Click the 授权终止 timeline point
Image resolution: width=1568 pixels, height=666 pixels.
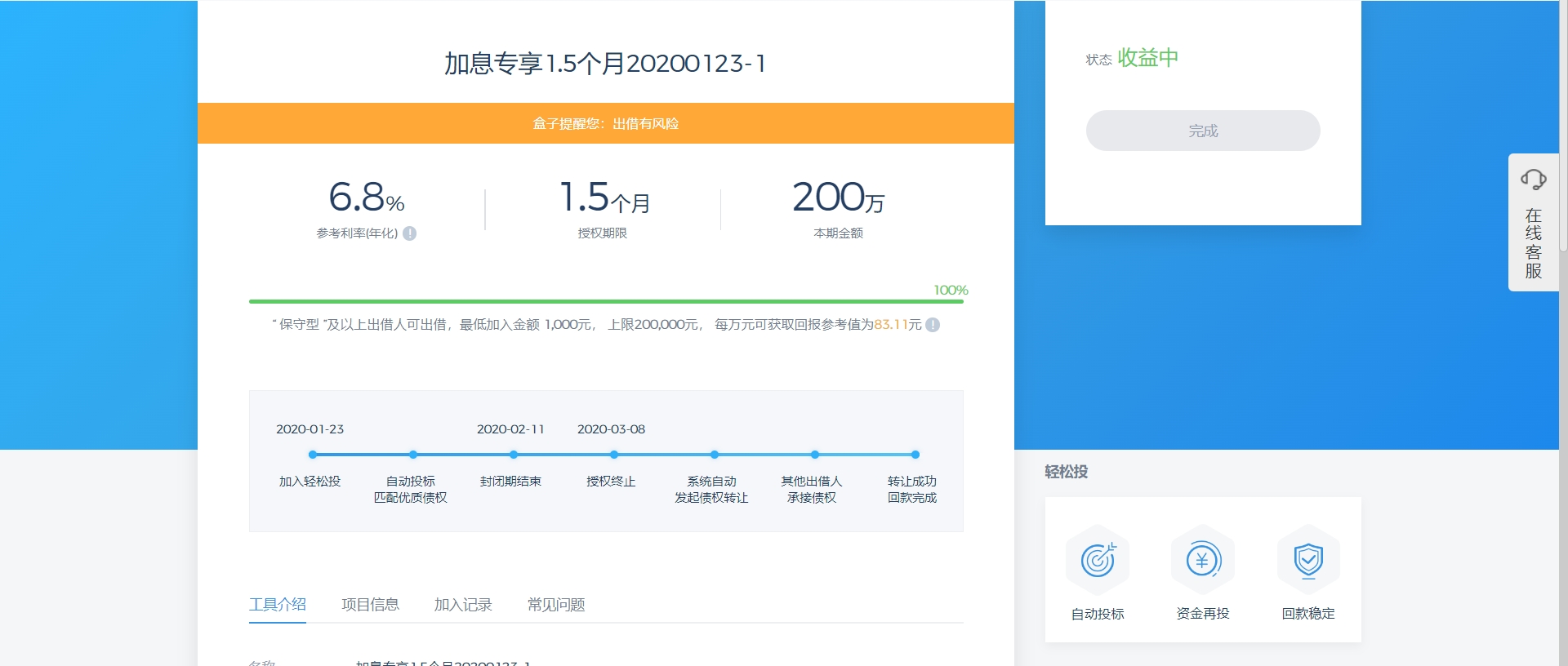pos(614,455)
